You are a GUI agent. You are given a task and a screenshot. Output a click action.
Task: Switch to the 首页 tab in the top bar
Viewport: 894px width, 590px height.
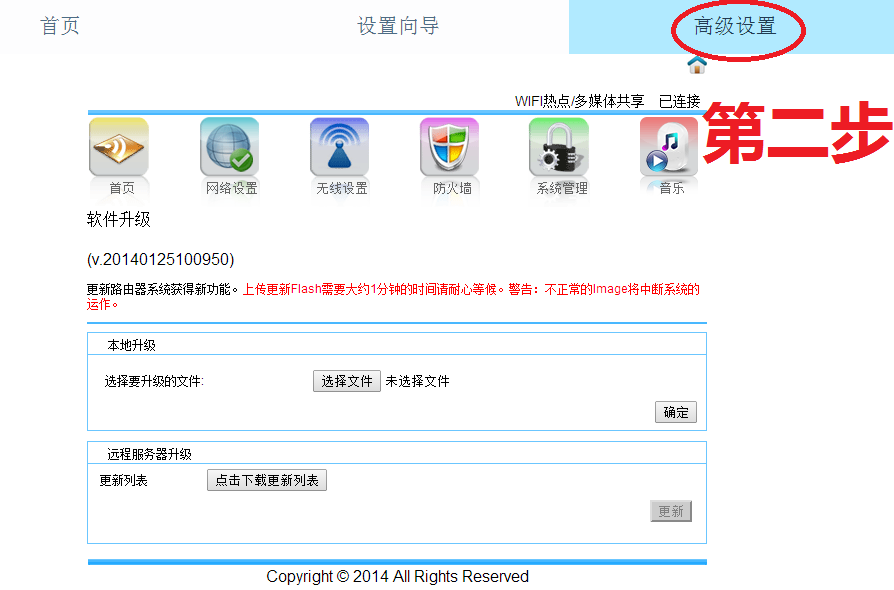pos(60,26)
